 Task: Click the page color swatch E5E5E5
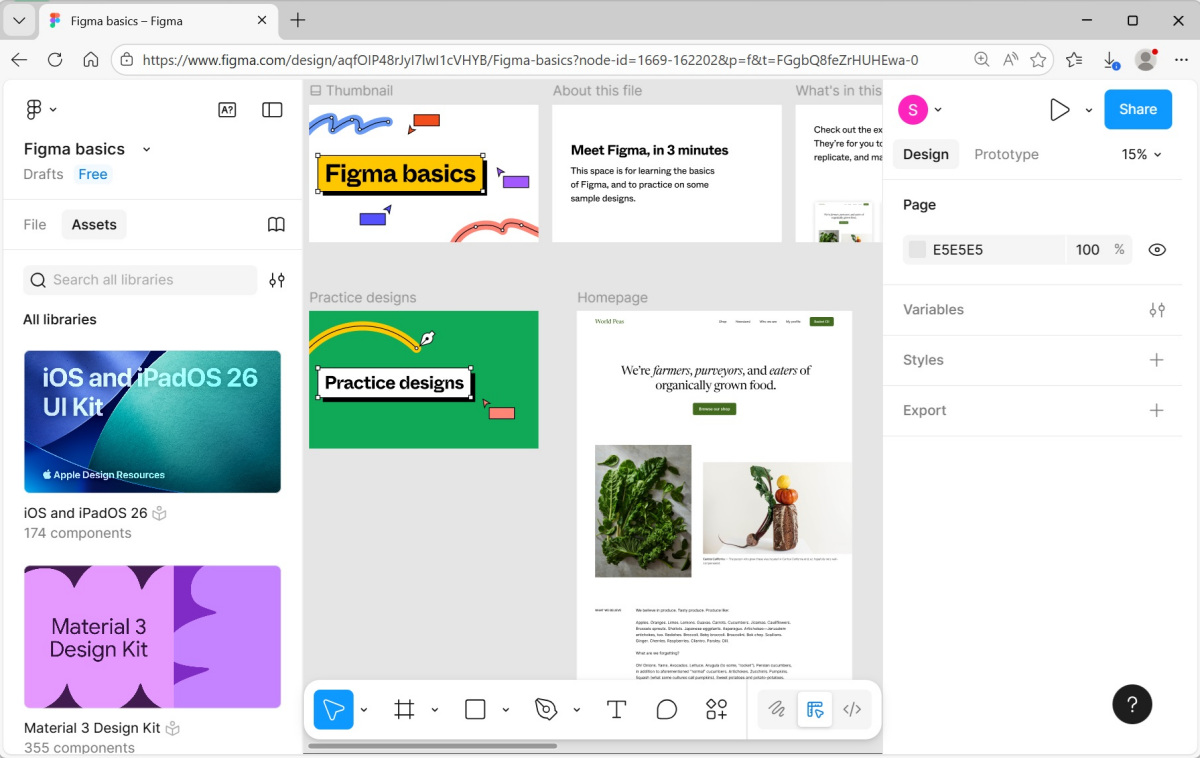coord(917,250)
